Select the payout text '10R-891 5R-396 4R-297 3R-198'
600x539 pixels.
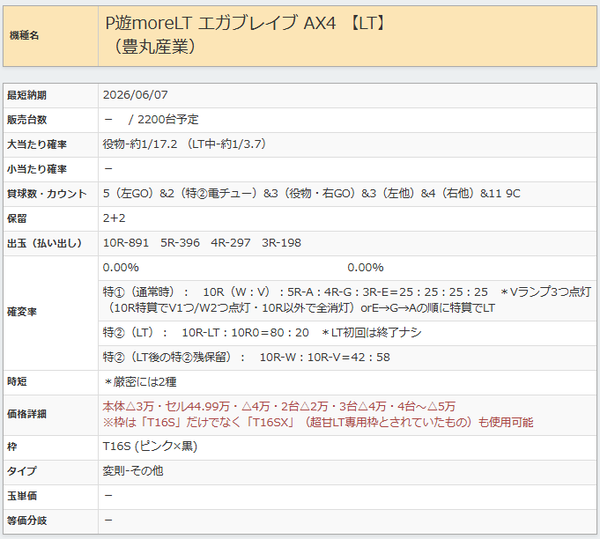[202, 243]
